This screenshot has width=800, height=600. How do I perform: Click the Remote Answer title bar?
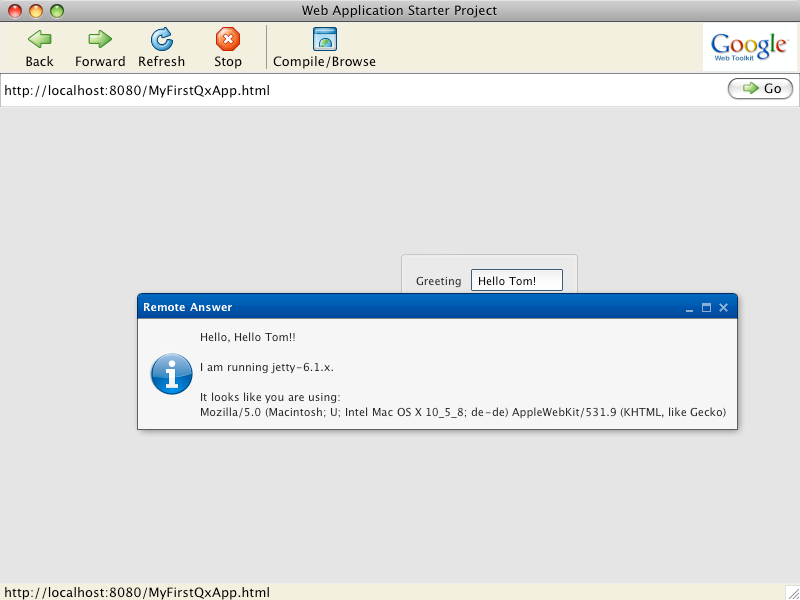(437, 307)
